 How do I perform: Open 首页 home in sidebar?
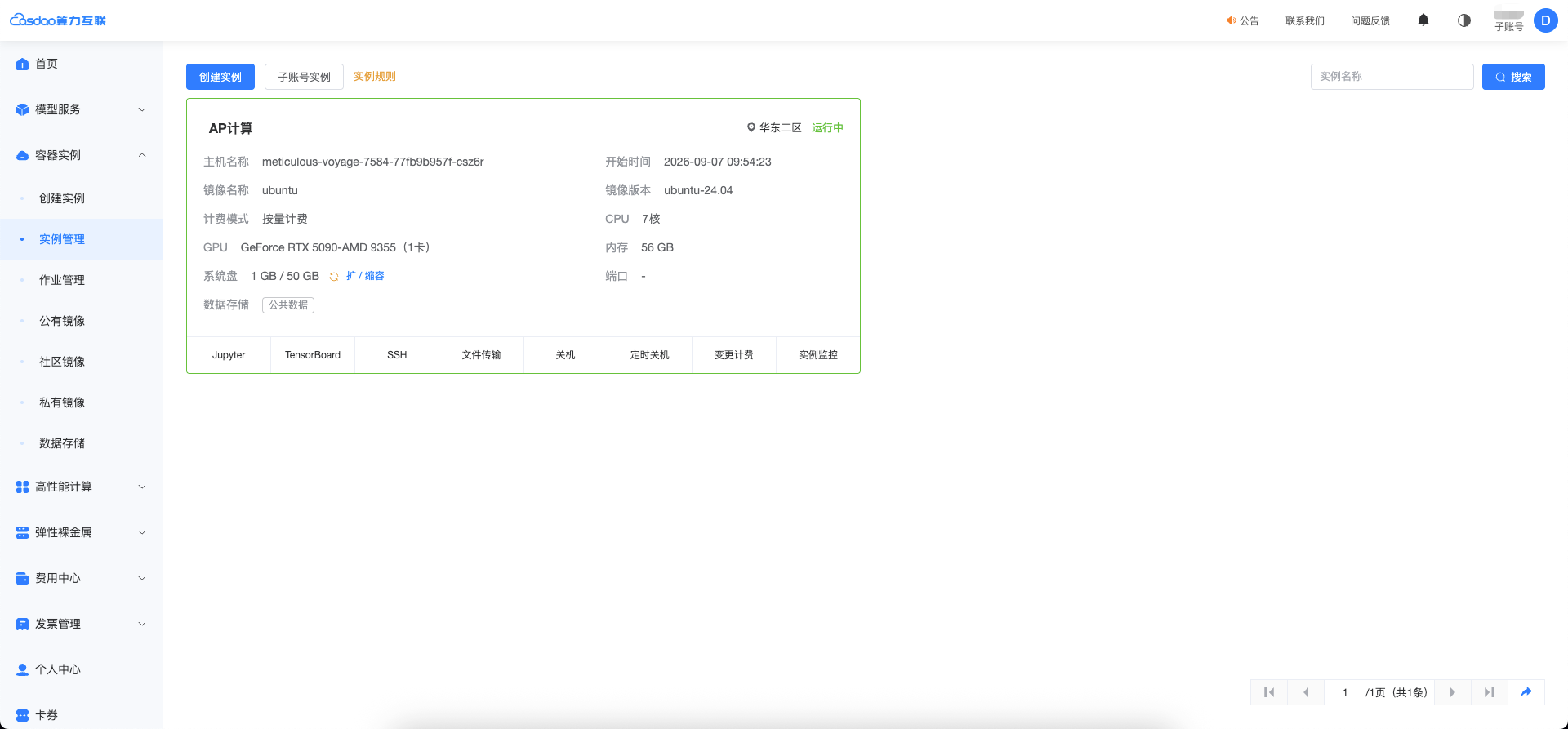[x=82, y=64]
